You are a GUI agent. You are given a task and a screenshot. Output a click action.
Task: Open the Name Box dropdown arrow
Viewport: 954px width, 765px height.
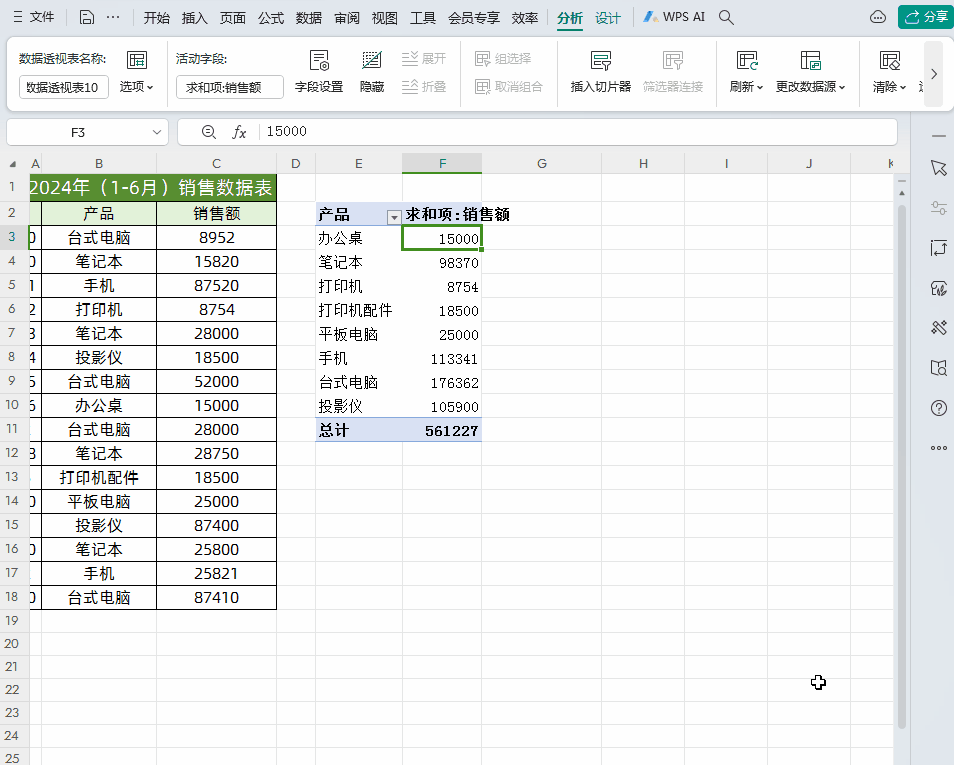click(156, 132)
